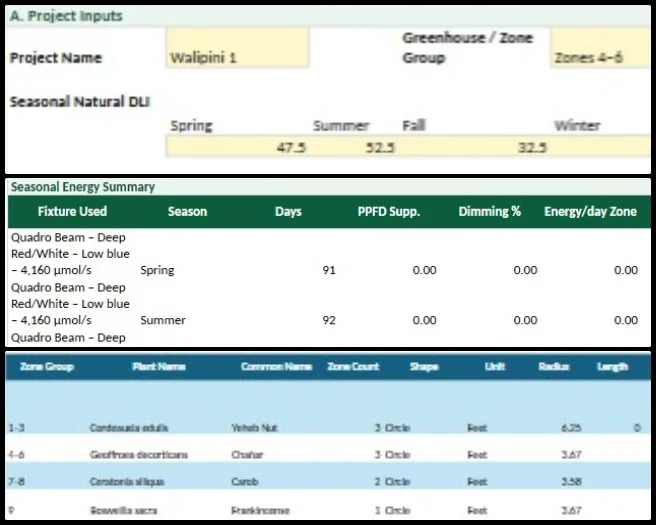Viewport: 656px width, 525px height.
Task: Select the Radius column header
Action: pyautogui.click(x=554, y=366)
